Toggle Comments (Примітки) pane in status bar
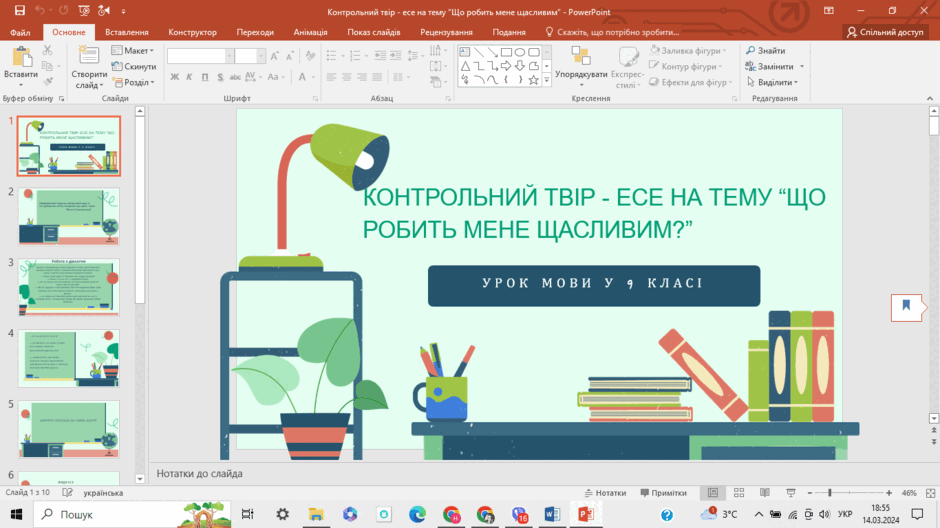This screenshot has width=940, height=528. pyautogui.click(x=663, y=493)
